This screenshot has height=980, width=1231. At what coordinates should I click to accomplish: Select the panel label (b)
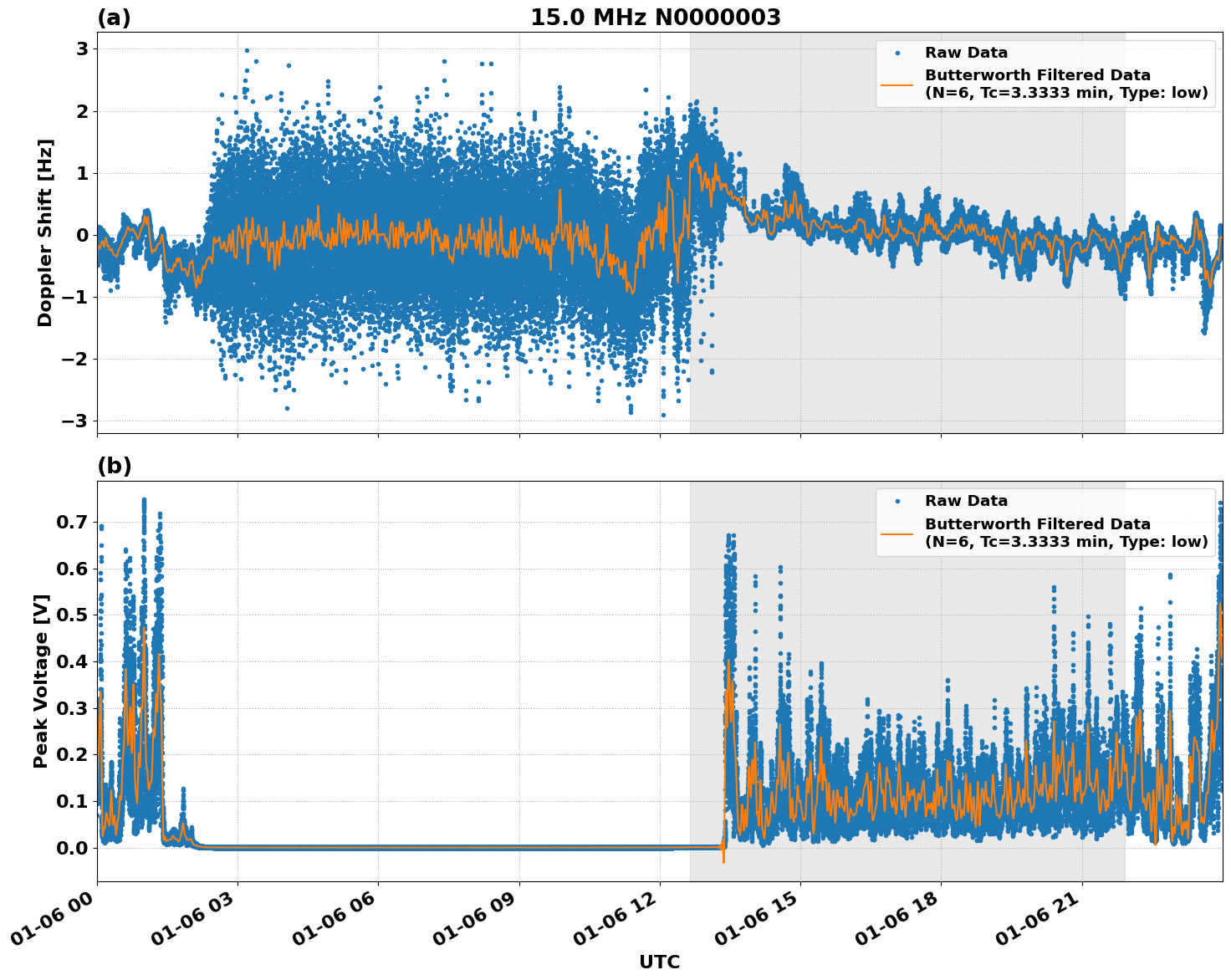[x=113, y=466]
